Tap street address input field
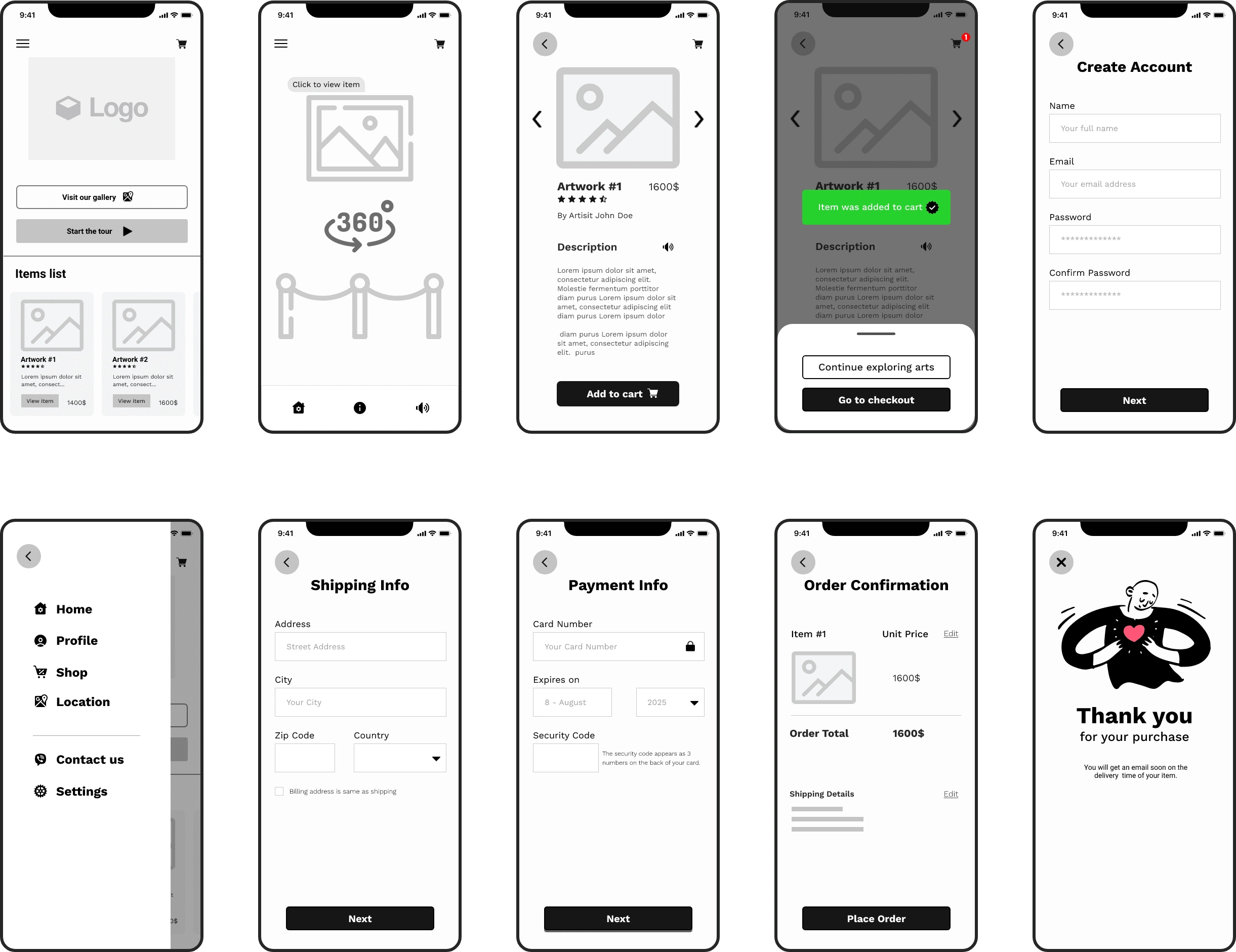Viewport: 1236px width, 952px height. coord(360,646)
